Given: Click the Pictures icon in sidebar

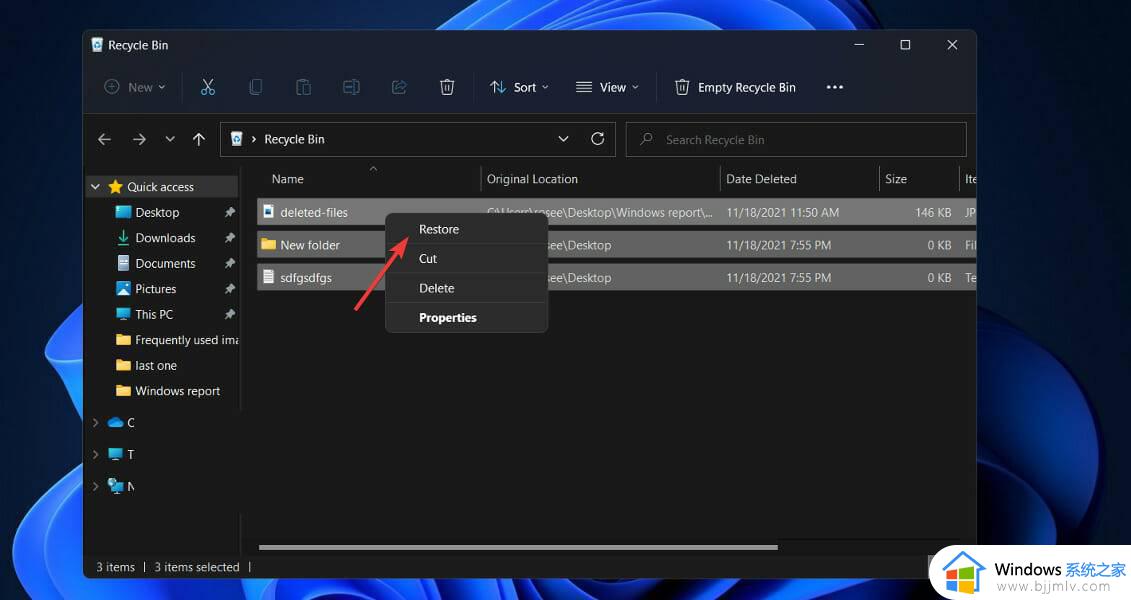Looking at the screenshot, I should click(x=123, y=288).
